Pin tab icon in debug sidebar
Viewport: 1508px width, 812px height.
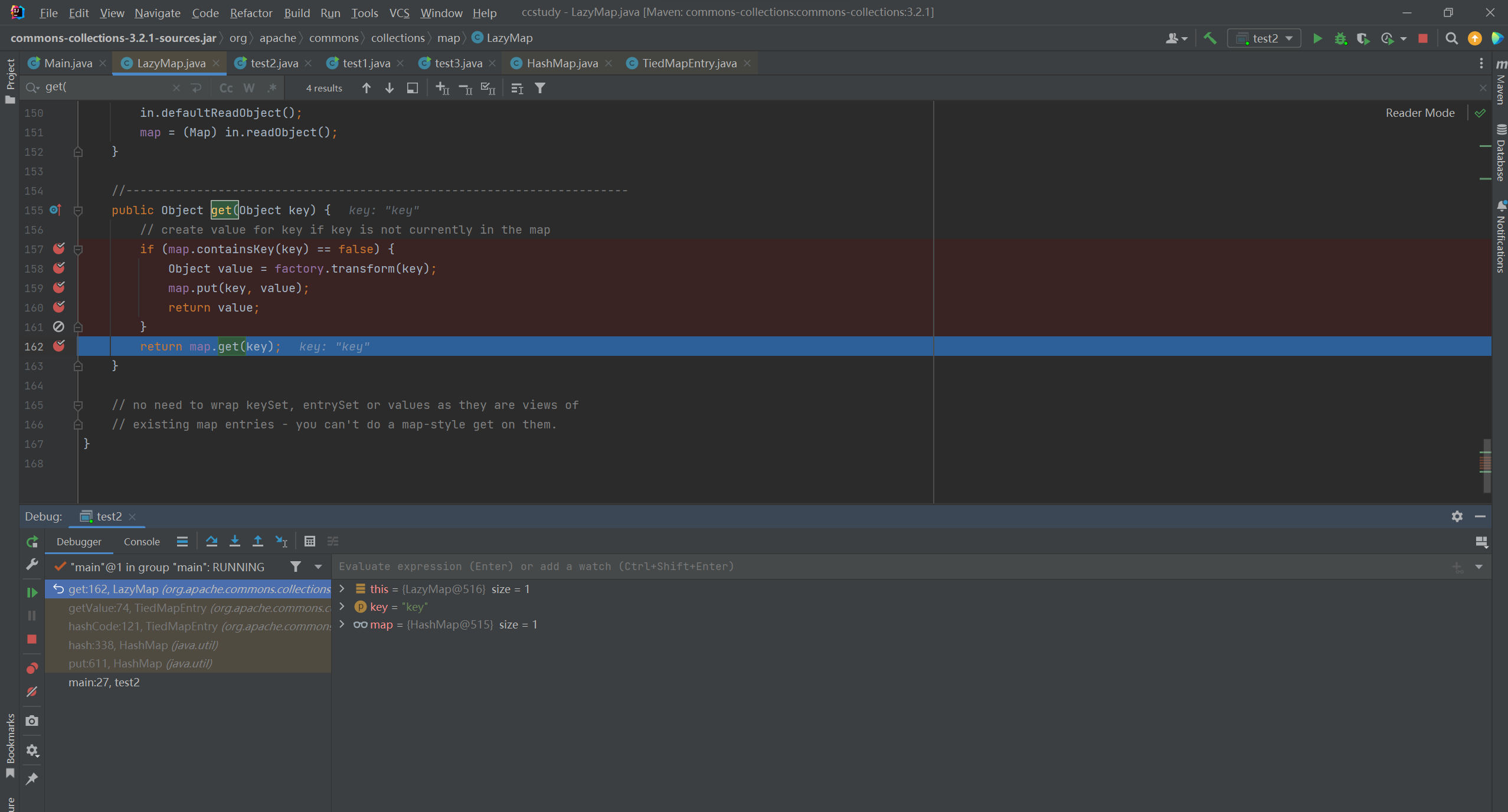(x=32, y=779)
